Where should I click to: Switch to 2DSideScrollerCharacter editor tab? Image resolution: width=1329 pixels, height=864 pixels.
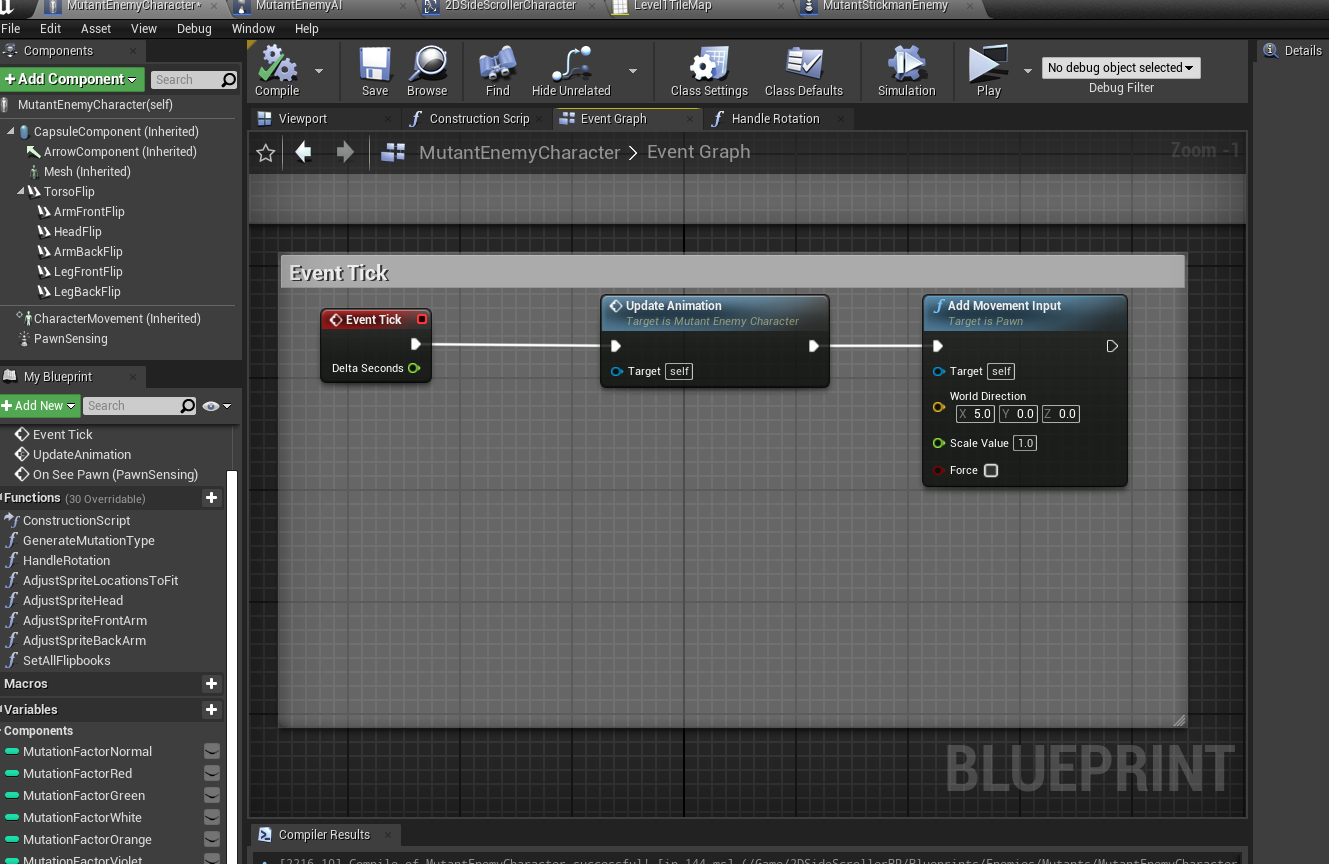click(x=510, y=6)
